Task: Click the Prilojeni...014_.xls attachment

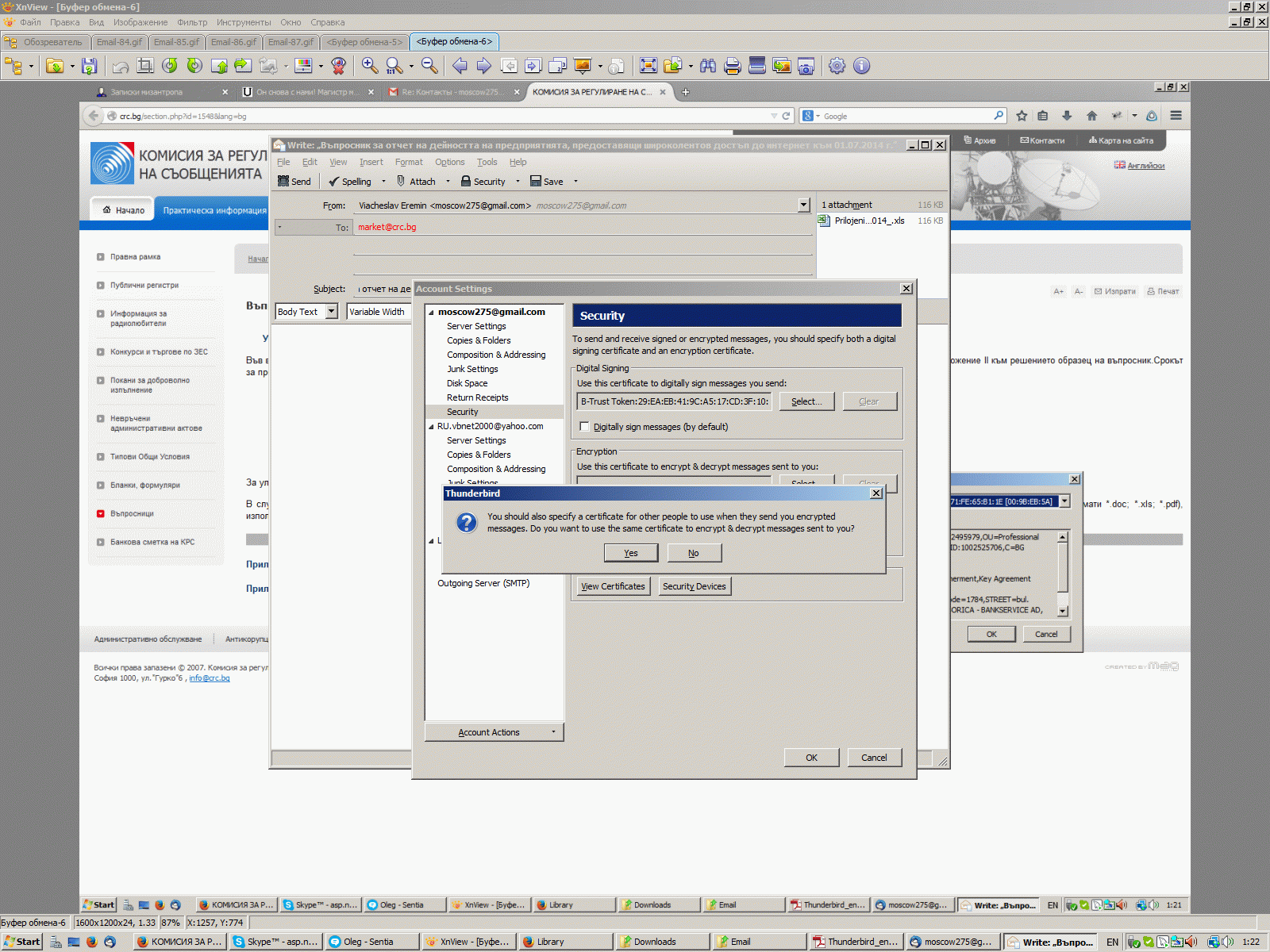Action: (x=869, y=221)
